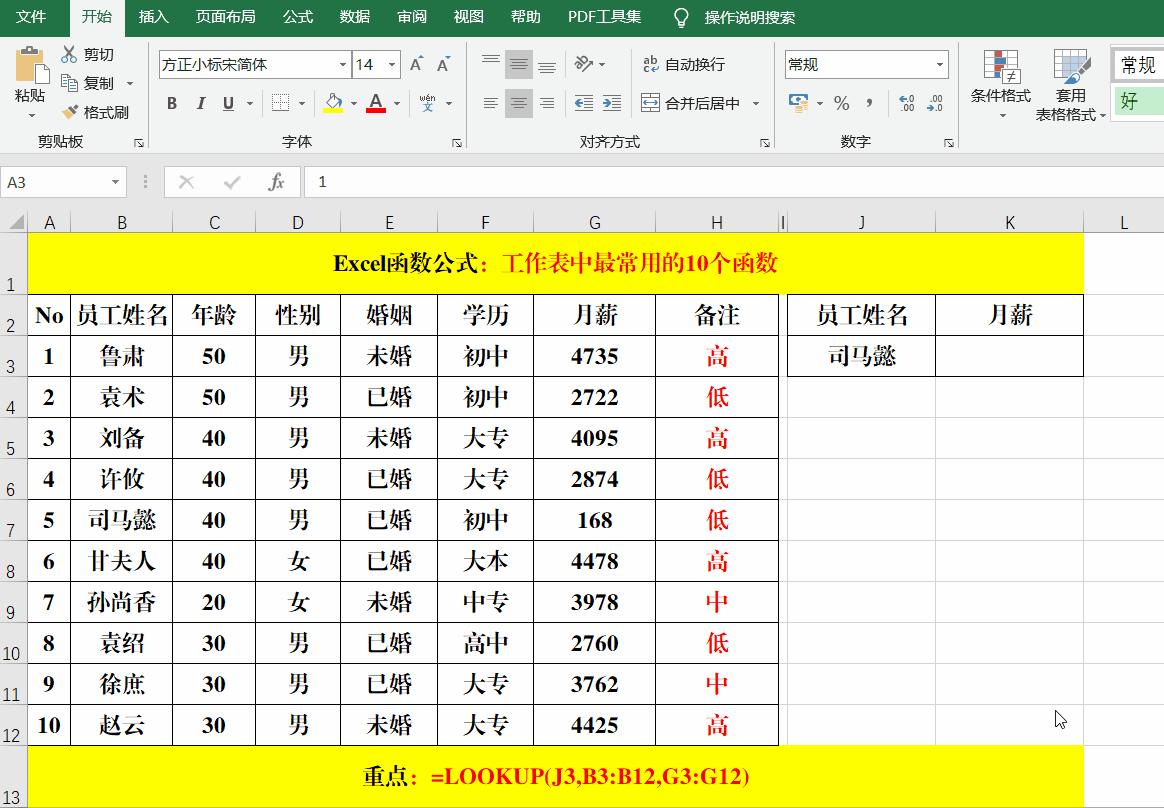Click the accounting number format icon

pos(799,102)
